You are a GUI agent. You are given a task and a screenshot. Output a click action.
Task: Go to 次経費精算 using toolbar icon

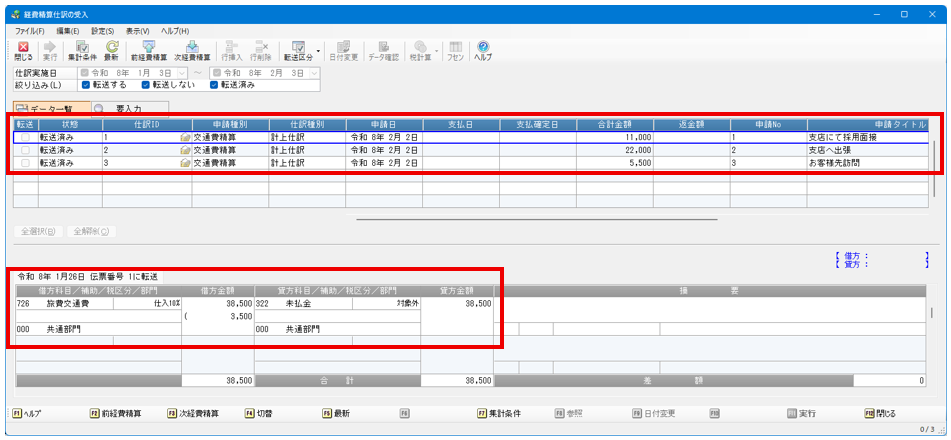pyautogui.click(x=192, y=51)
